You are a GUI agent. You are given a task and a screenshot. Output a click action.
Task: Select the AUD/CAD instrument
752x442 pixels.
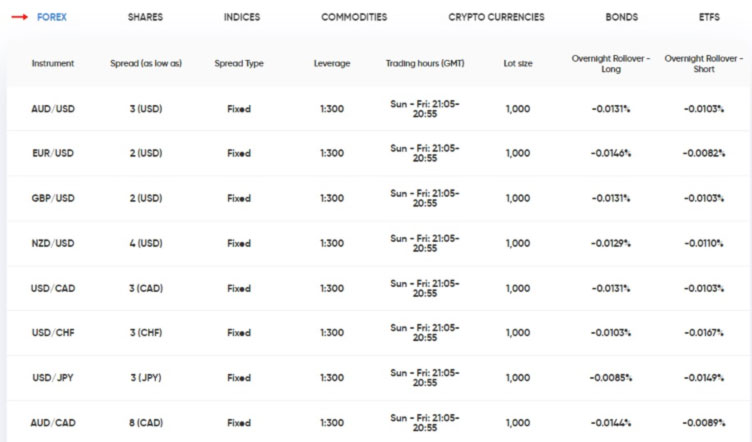(53, 423)
